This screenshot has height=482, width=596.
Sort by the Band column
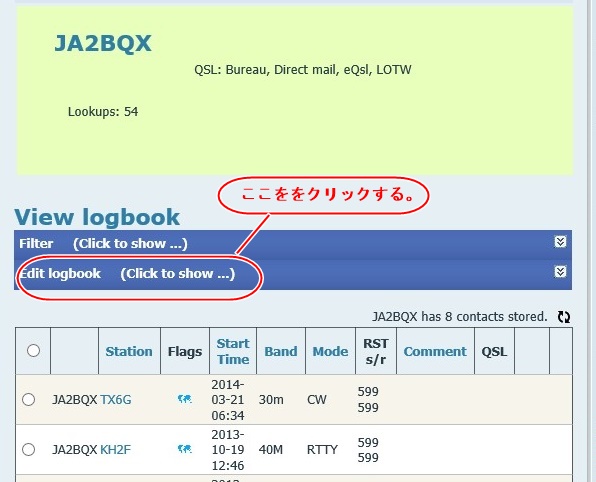281,352
